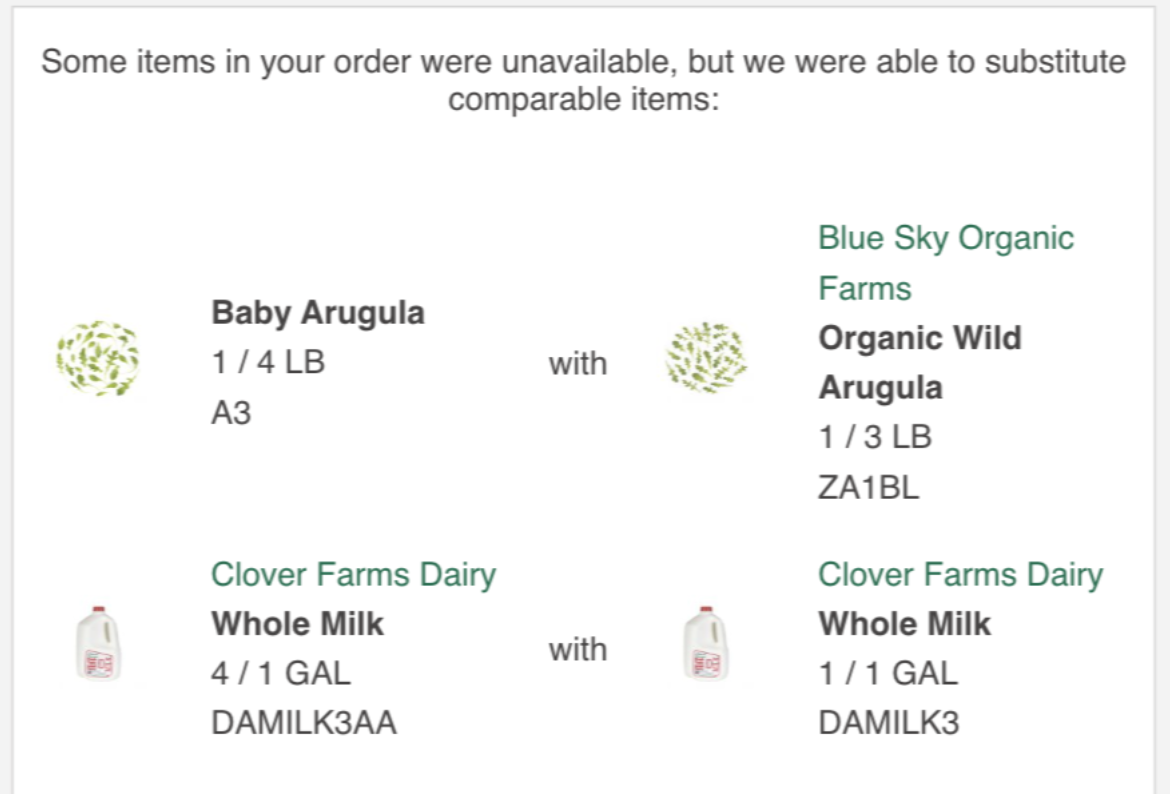Click the original Whole Milk jug image

98,643
